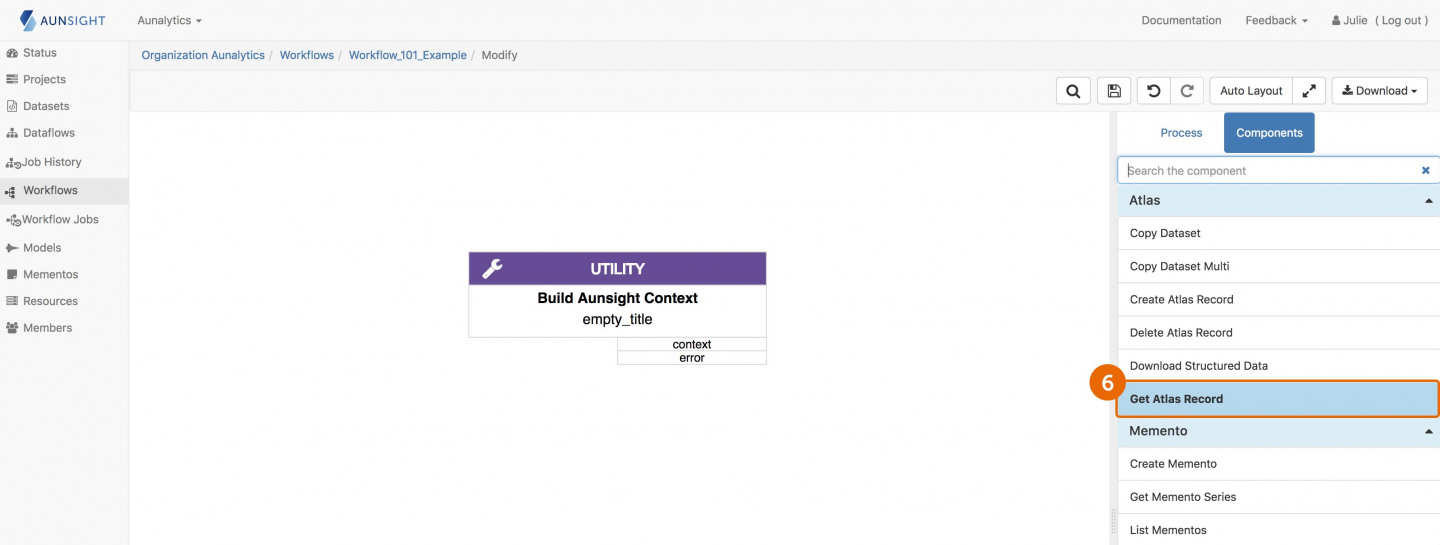Save the workflow with the floppy icon

pos(1114,91)
